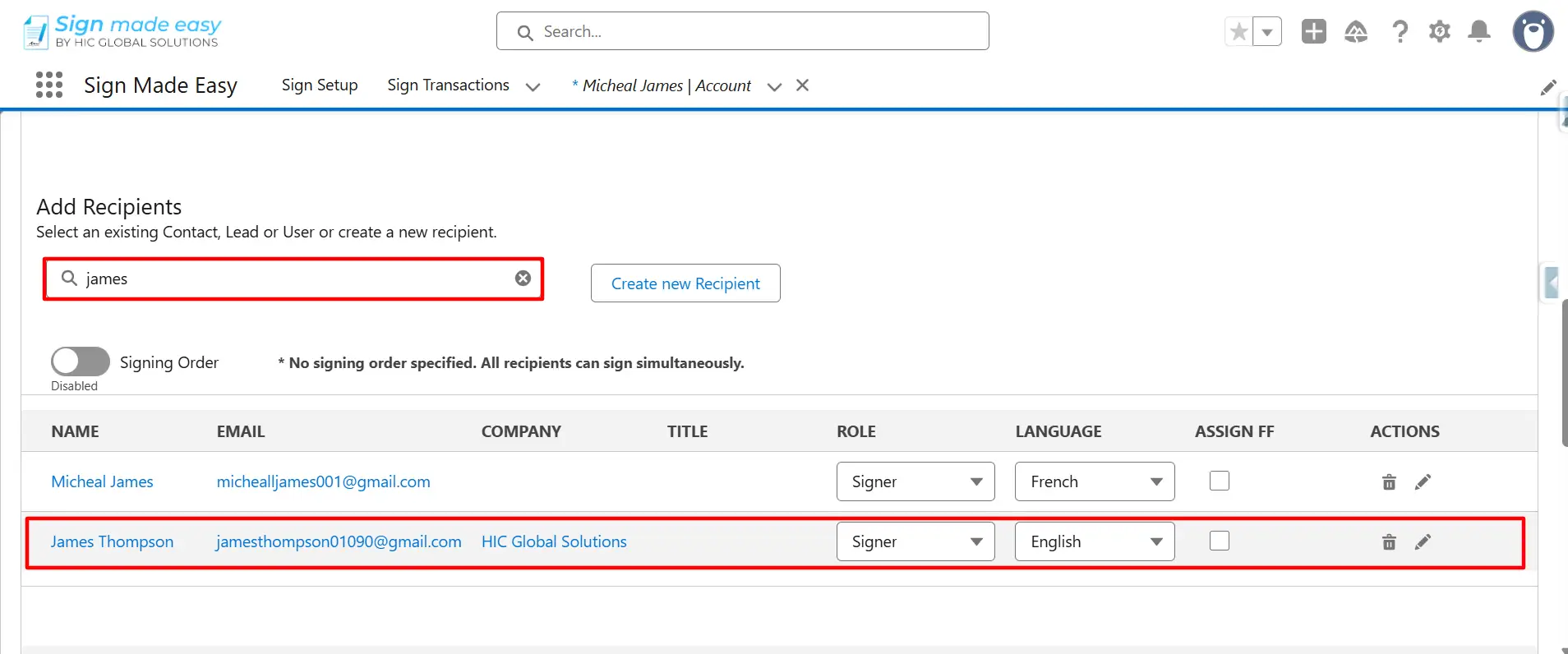The width and height of the screenshot is (1568, 654).
Task: Clear the james recipient search text
Action: click(523, 279)
